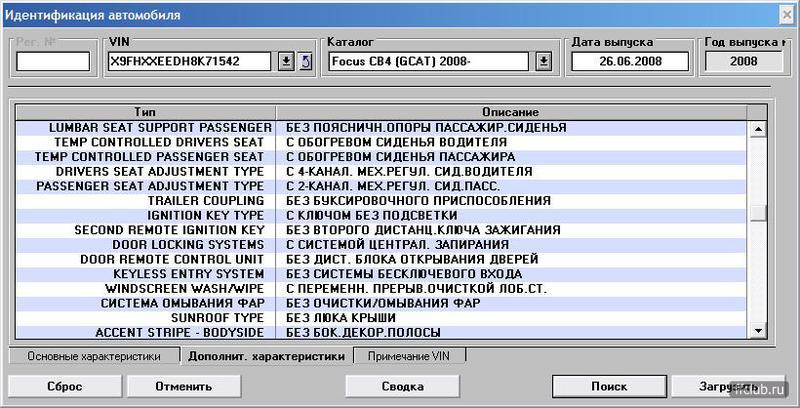The height and width of the screenshot is (408, 800).
Task: Switch to the Основные характеристики tab
Action: [94, 356]
